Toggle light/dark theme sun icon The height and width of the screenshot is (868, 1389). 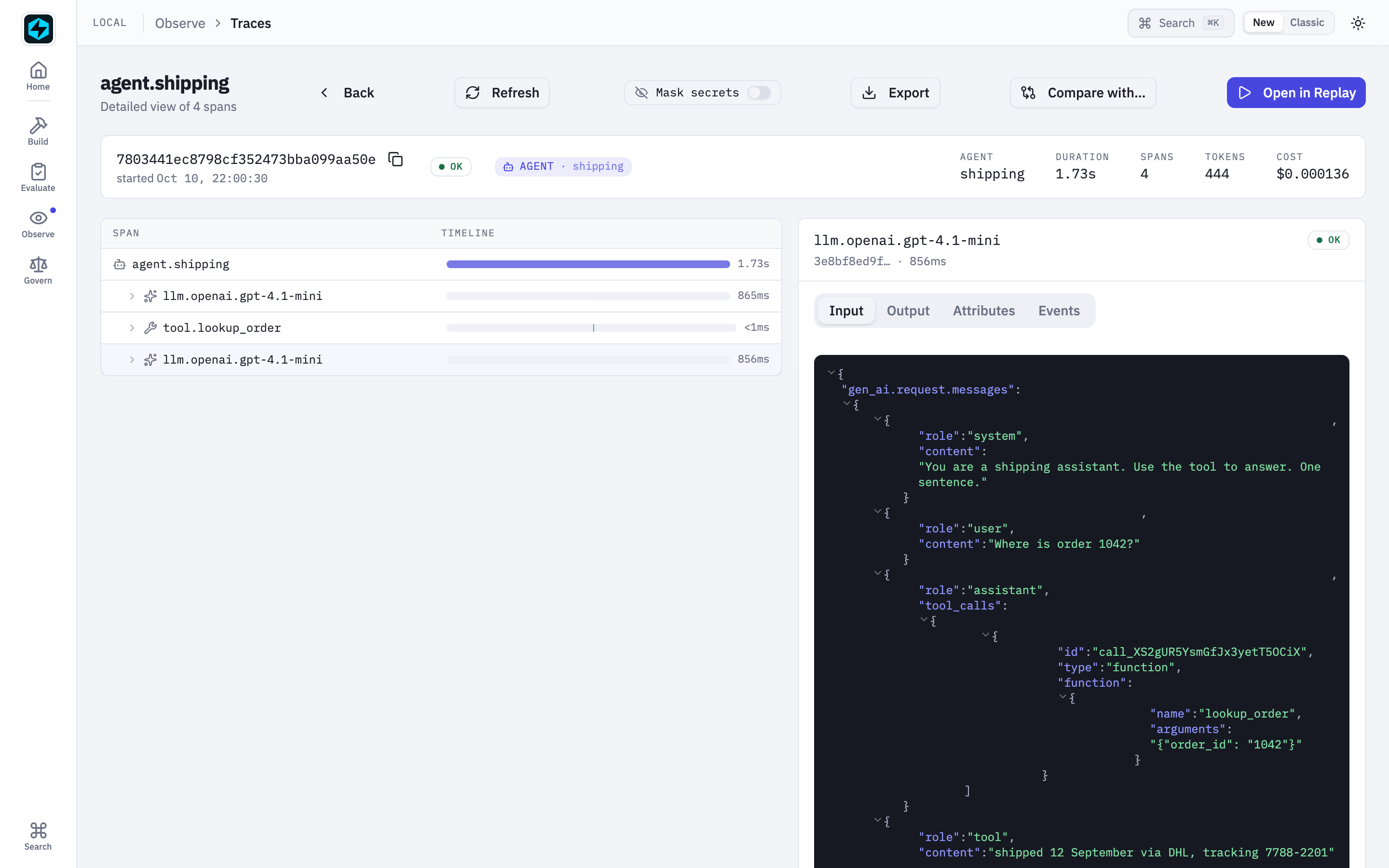click(1358, 23)
